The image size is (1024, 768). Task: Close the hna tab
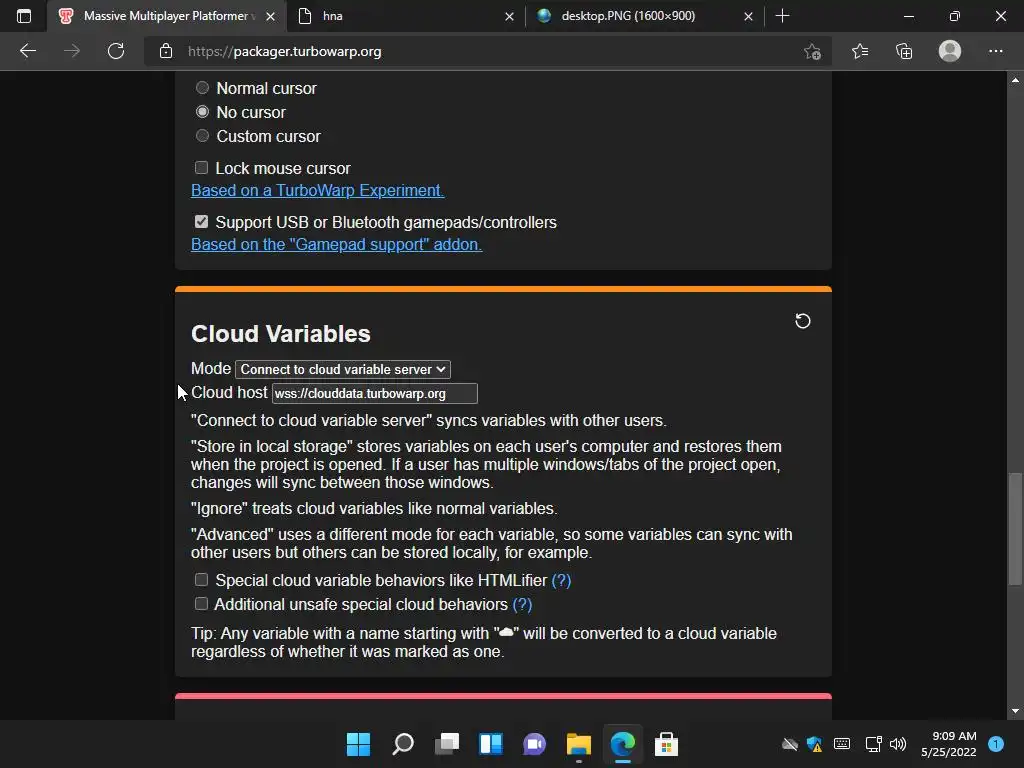point(509,16)
